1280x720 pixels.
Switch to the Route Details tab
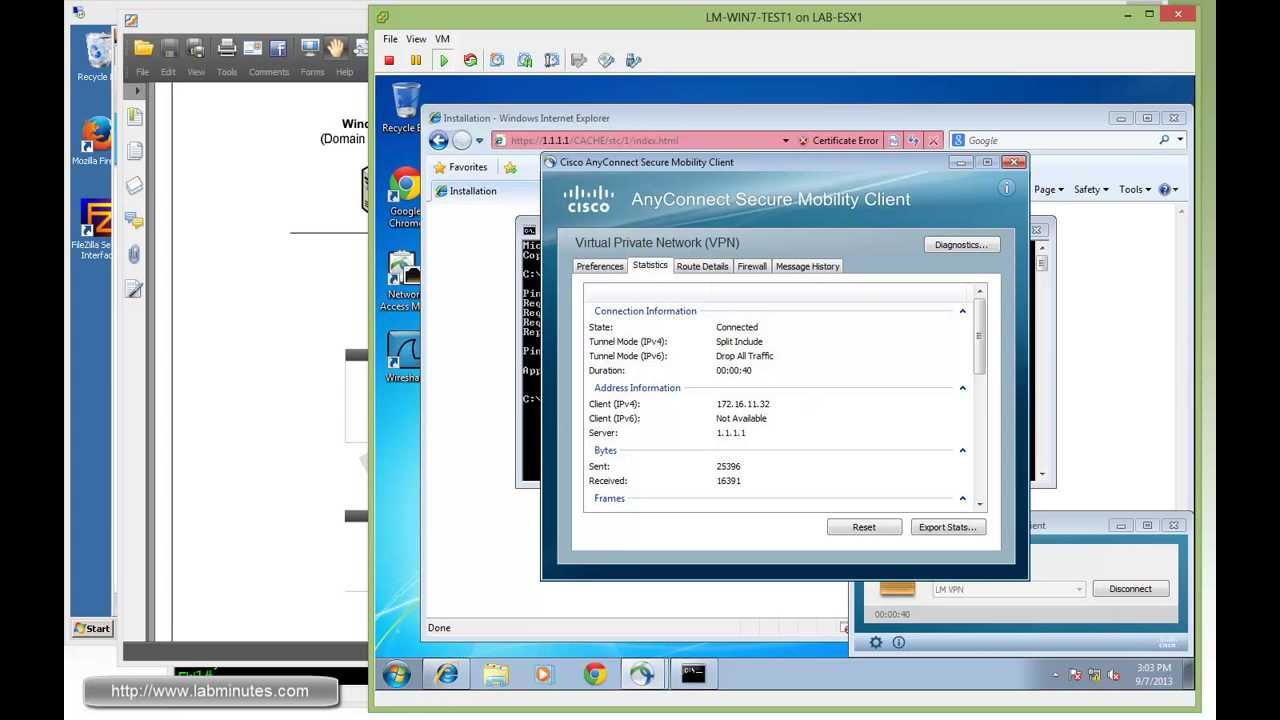click(x=702, y=266)
